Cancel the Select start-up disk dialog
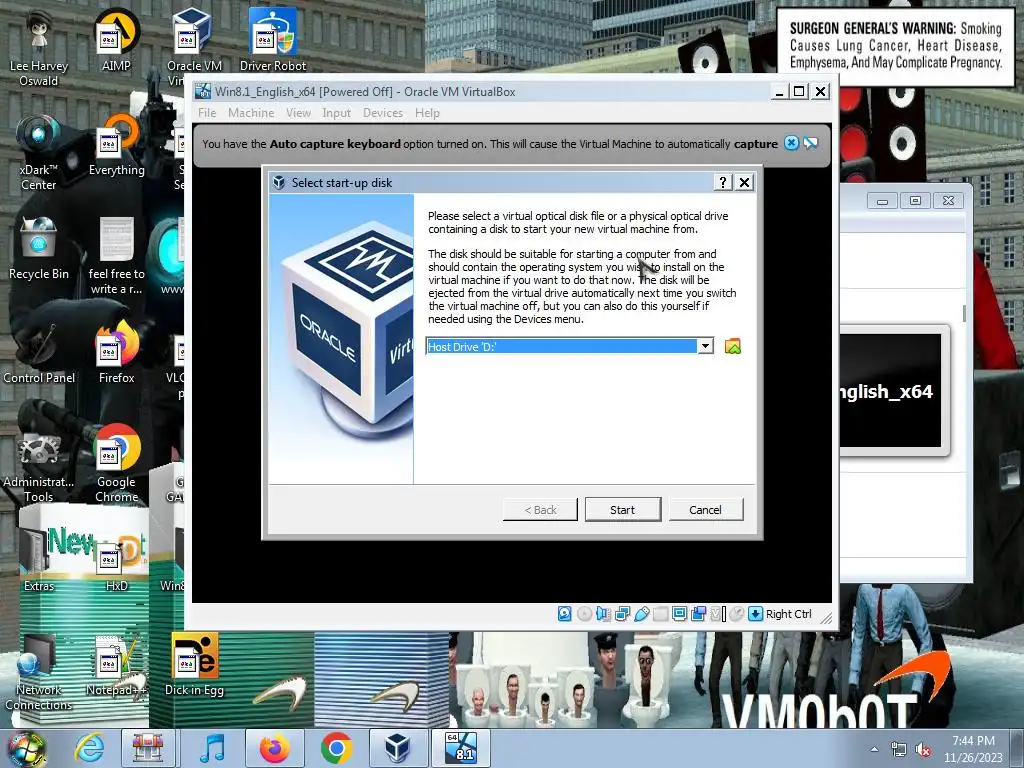This screenshot has width=1024, height=768. point(705,509)
